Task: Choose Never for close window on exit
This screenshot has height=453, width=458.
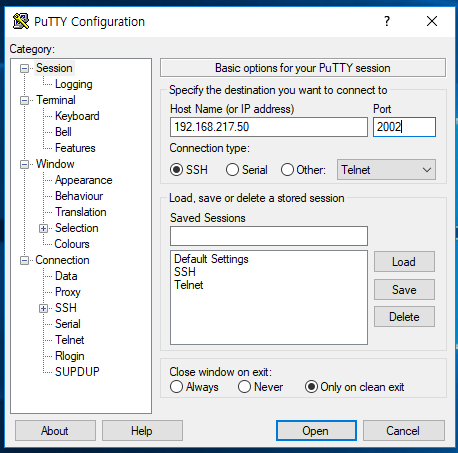Action: [x=244, y=387]
